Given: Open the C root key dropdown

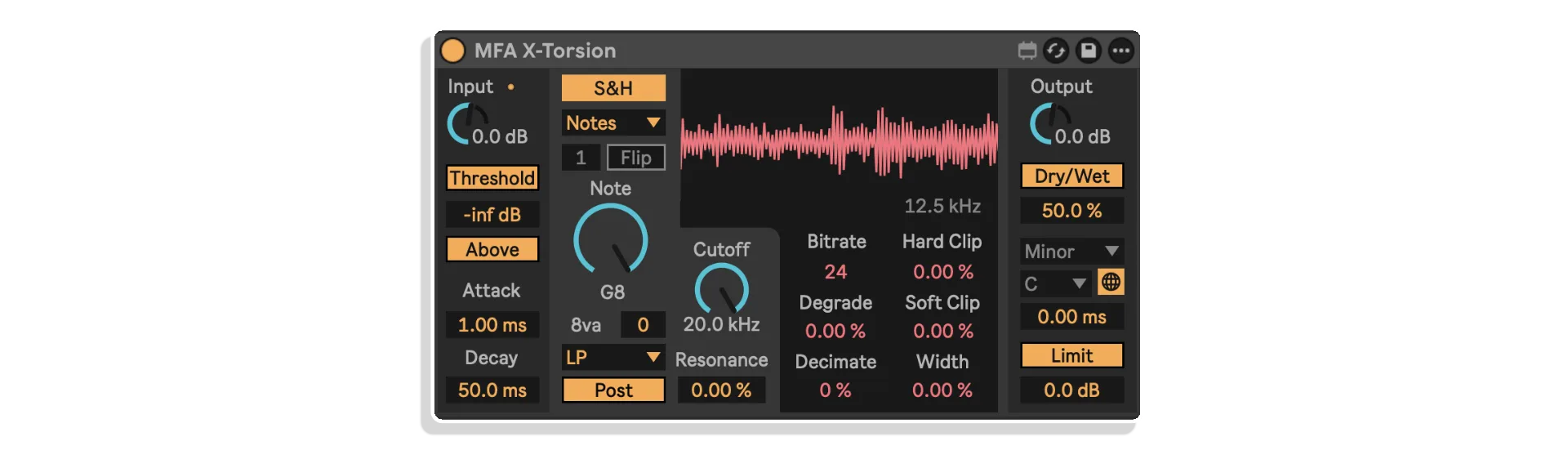Looking at the screenshot, I should click(x=1056, y=284).
